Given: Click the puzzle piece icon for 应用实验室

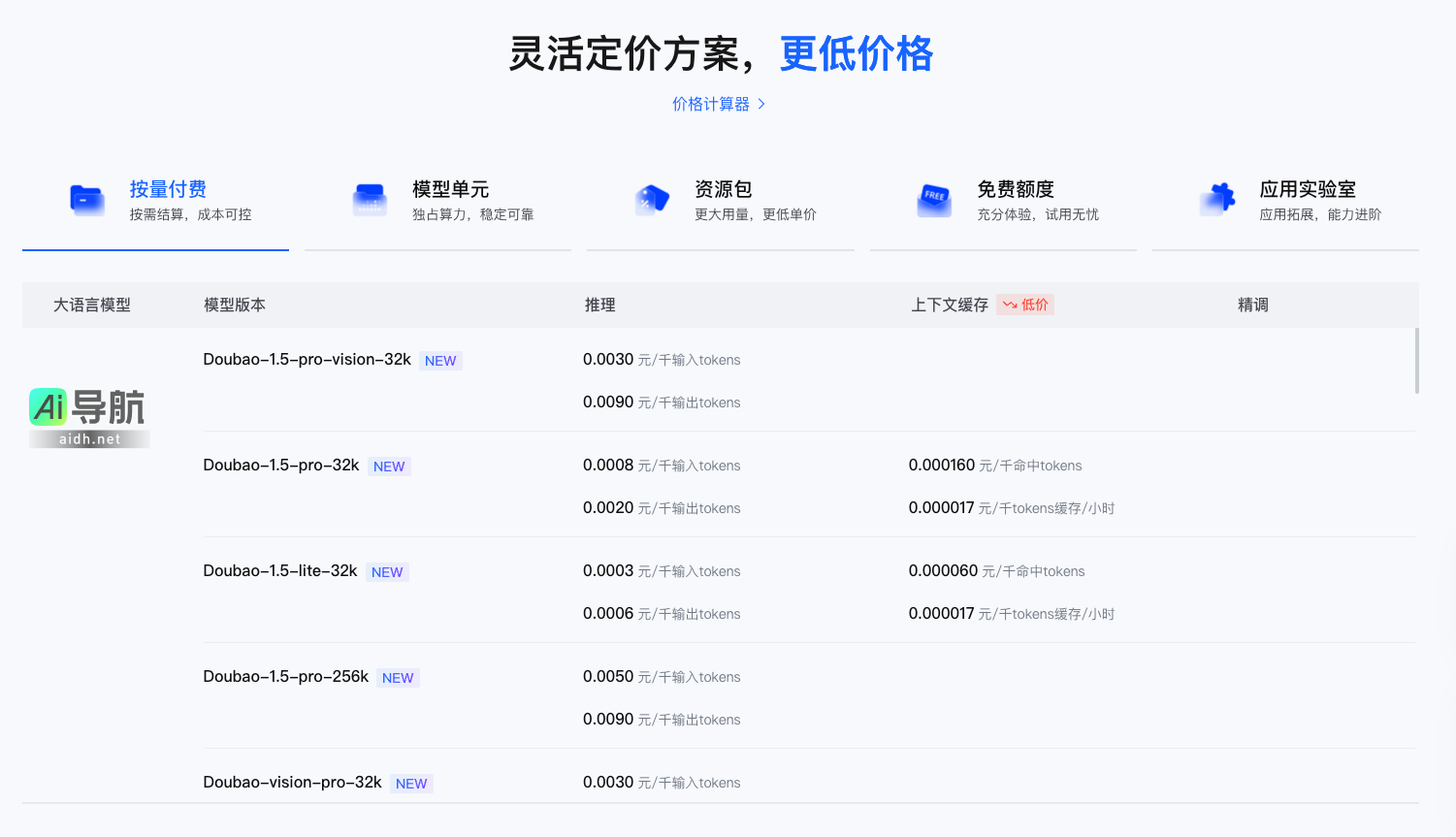Looking at the screenshot, I should tap(1217, 199).
